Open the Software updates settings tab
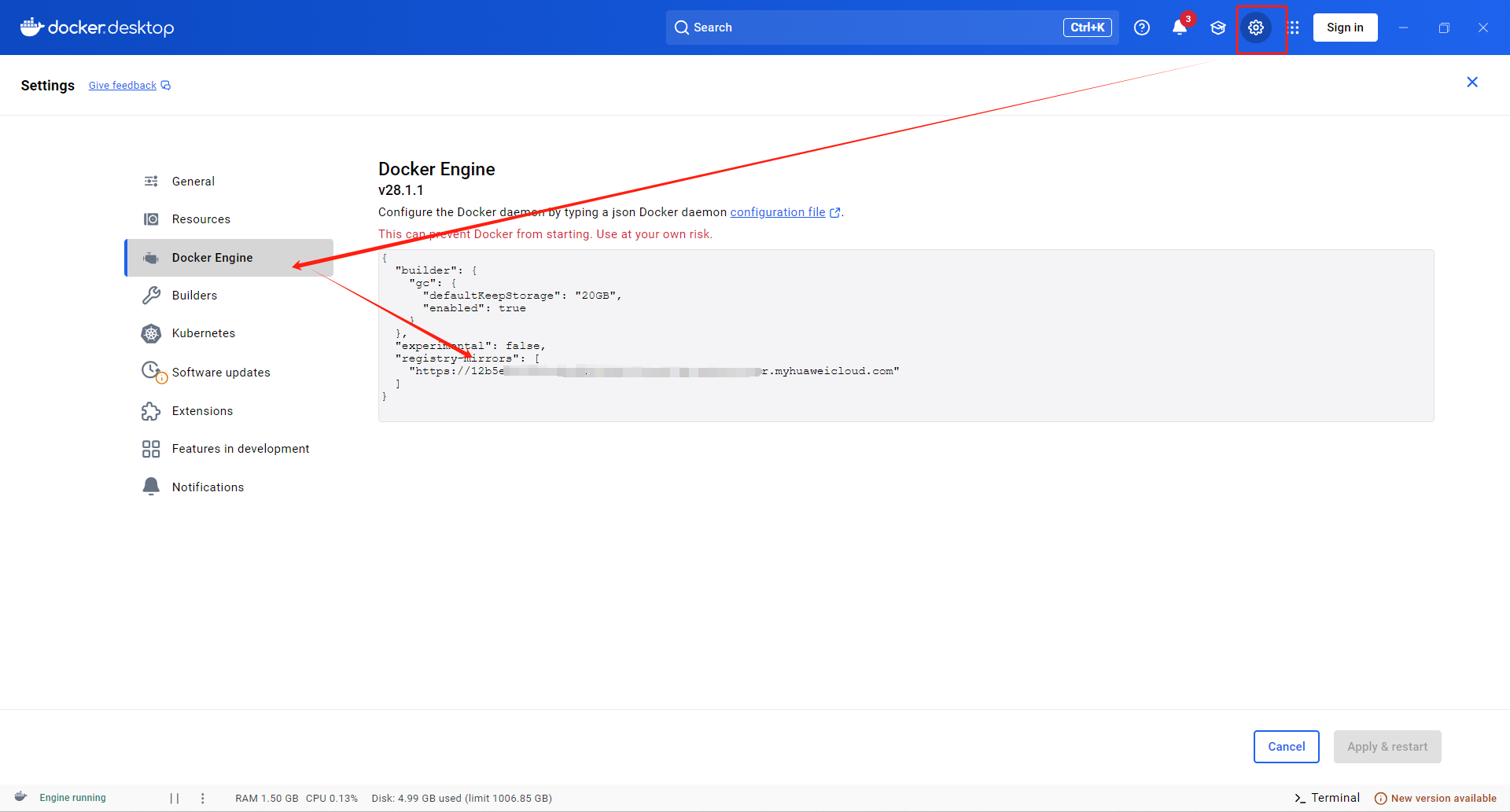Image resolution: width=1510 pixels, height=812 pixels. tap(229, 372)
